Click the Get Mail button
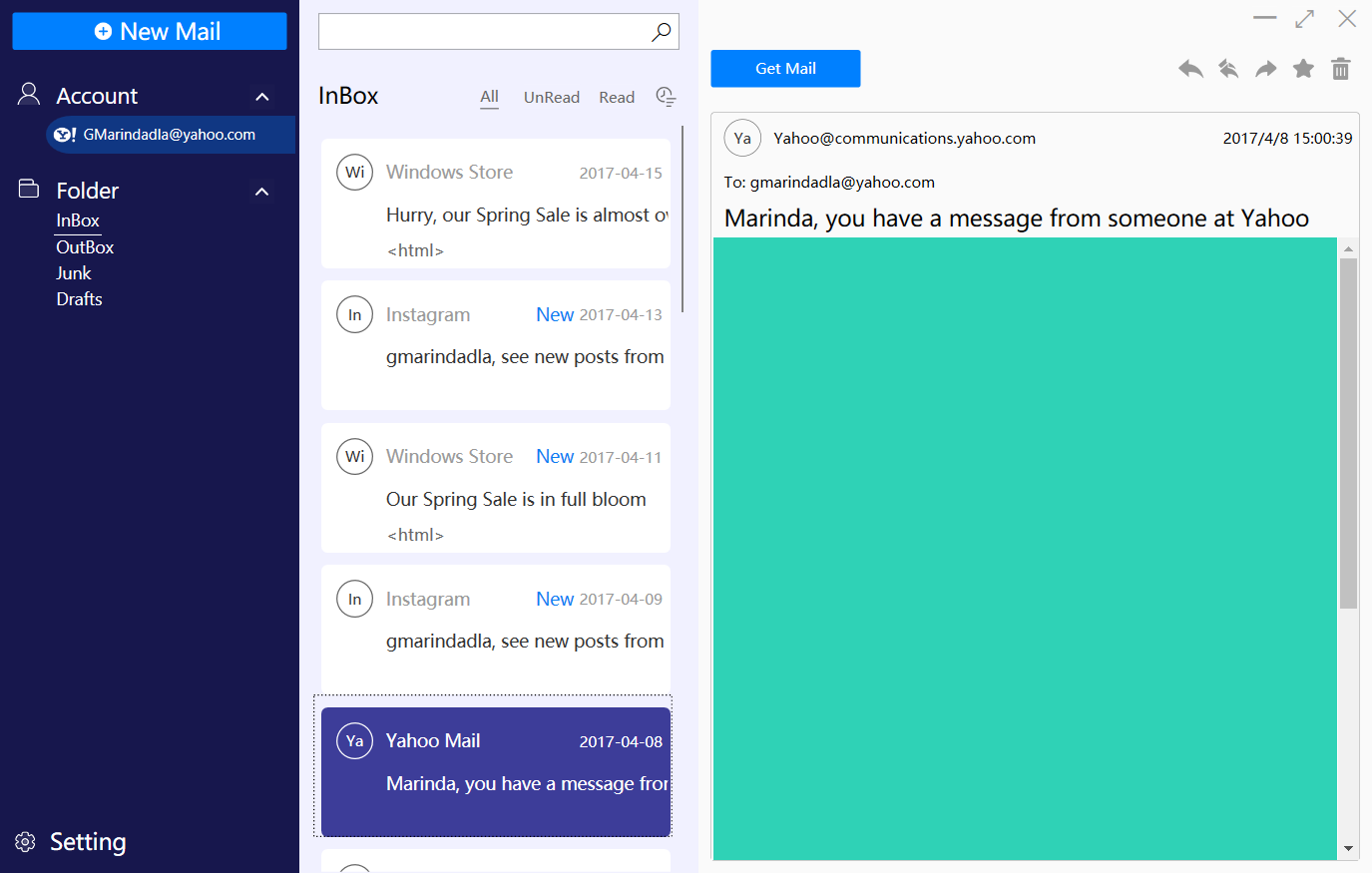The width and height of the screenshot is (1372, 873). (785, 68)
